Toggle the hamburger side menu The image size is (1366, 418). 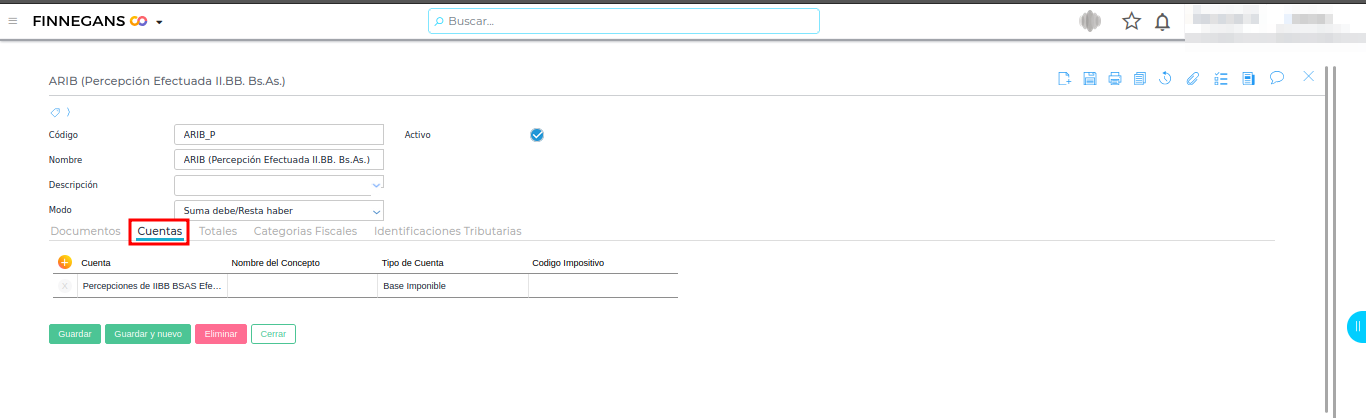(13, 21)
